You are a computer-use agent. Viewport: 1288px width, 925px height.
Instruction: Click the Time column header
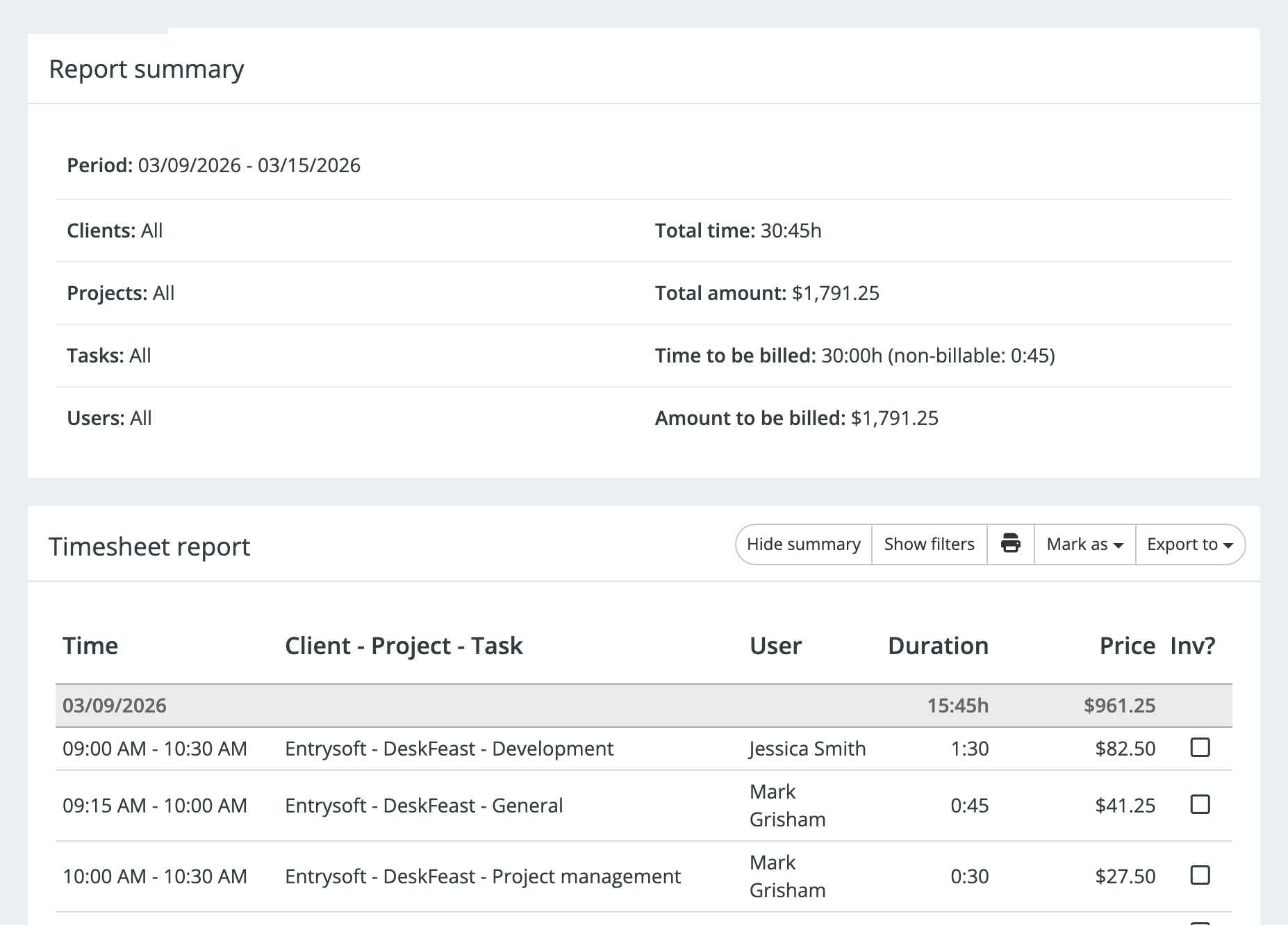tap(90, 646)
